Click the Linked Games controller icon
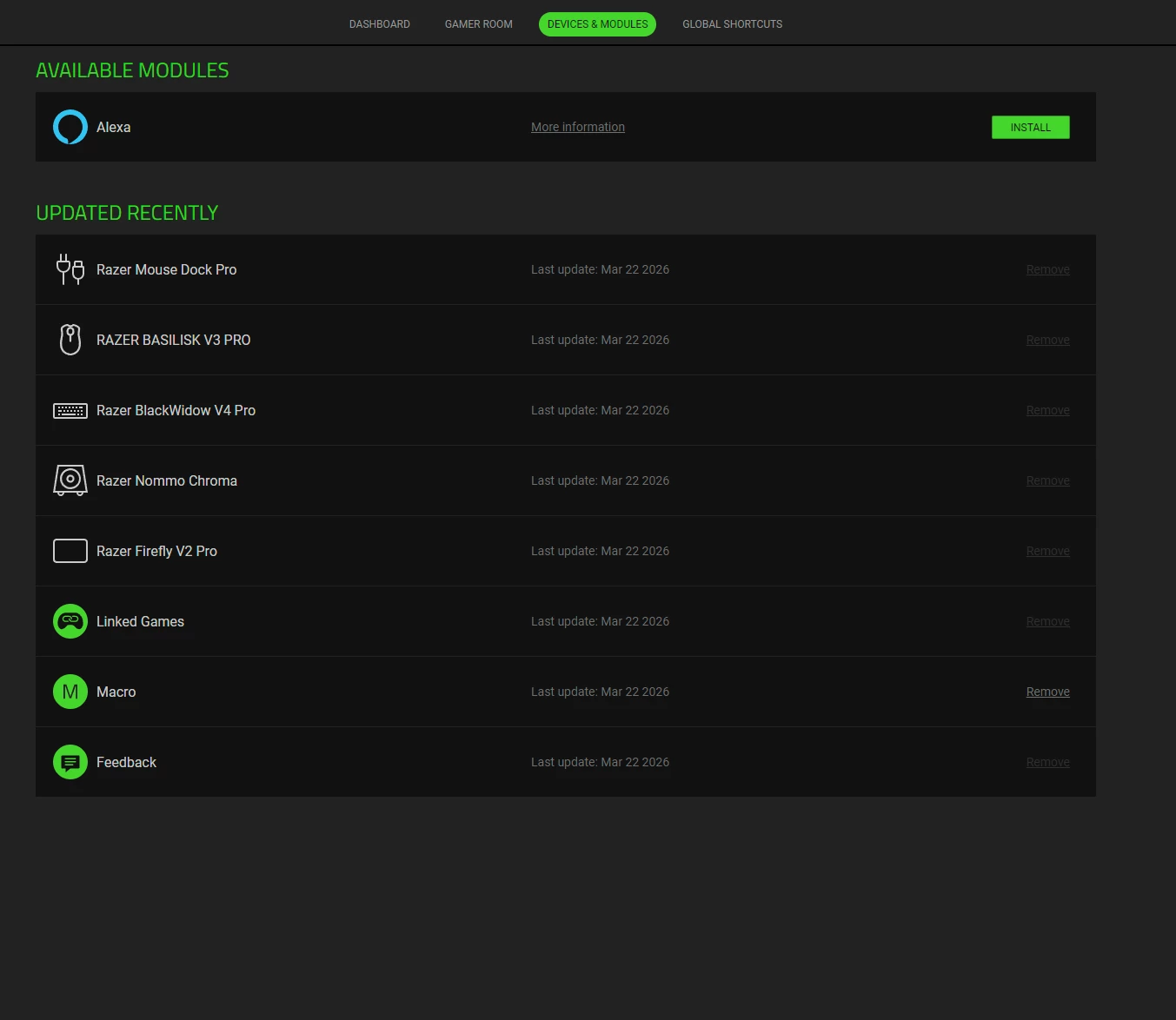1176x1020 pixels. pyautogui.click(x=70, y=621)
